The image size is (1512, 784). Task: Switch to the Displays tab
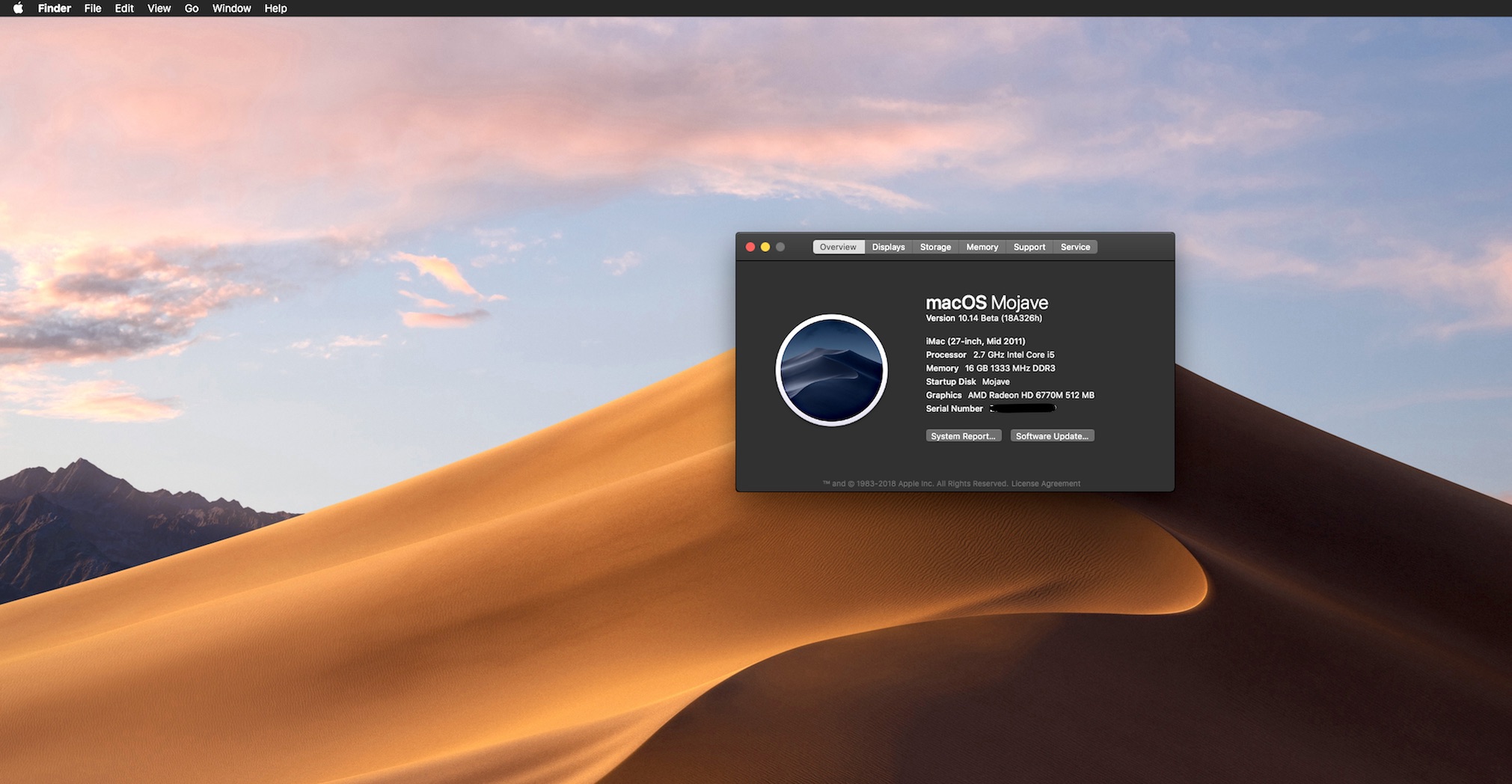click(888, 247)
